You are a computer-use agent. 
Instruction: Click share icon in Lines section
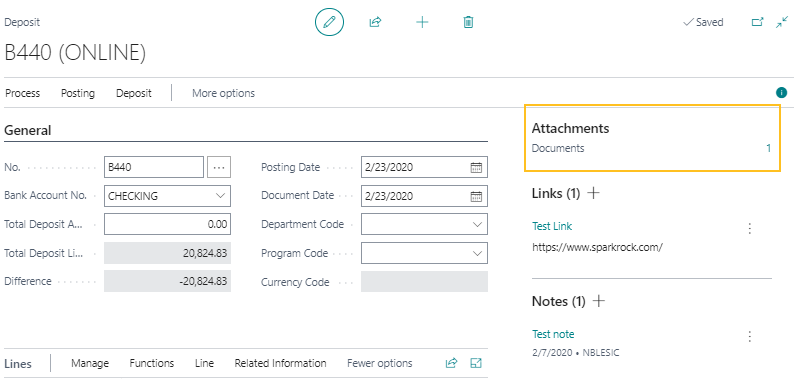point(451,363)
